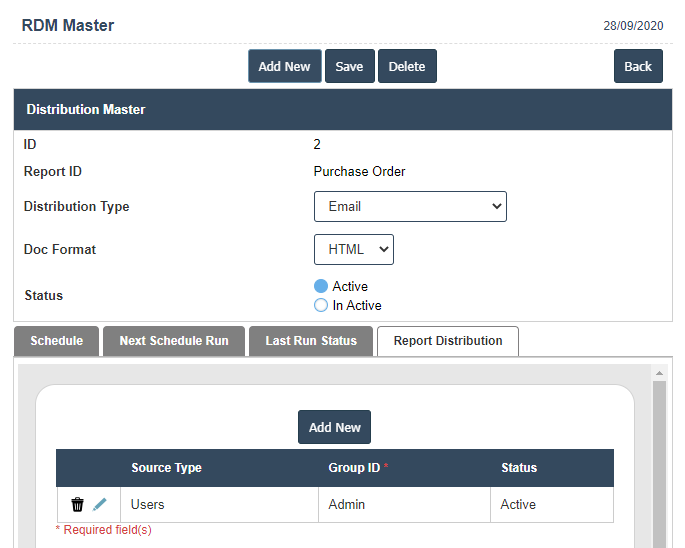Open the Distribution Type dropdown
Screen dimensions: 685x548
click(x=410, y=207)
